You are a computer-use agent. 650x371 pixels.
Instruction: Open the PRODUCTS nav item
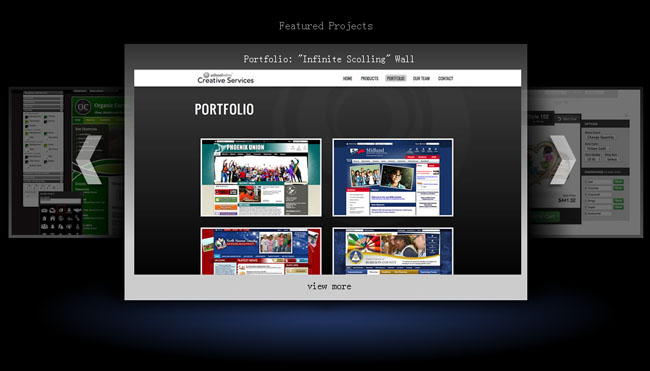(x=369, y=78)
